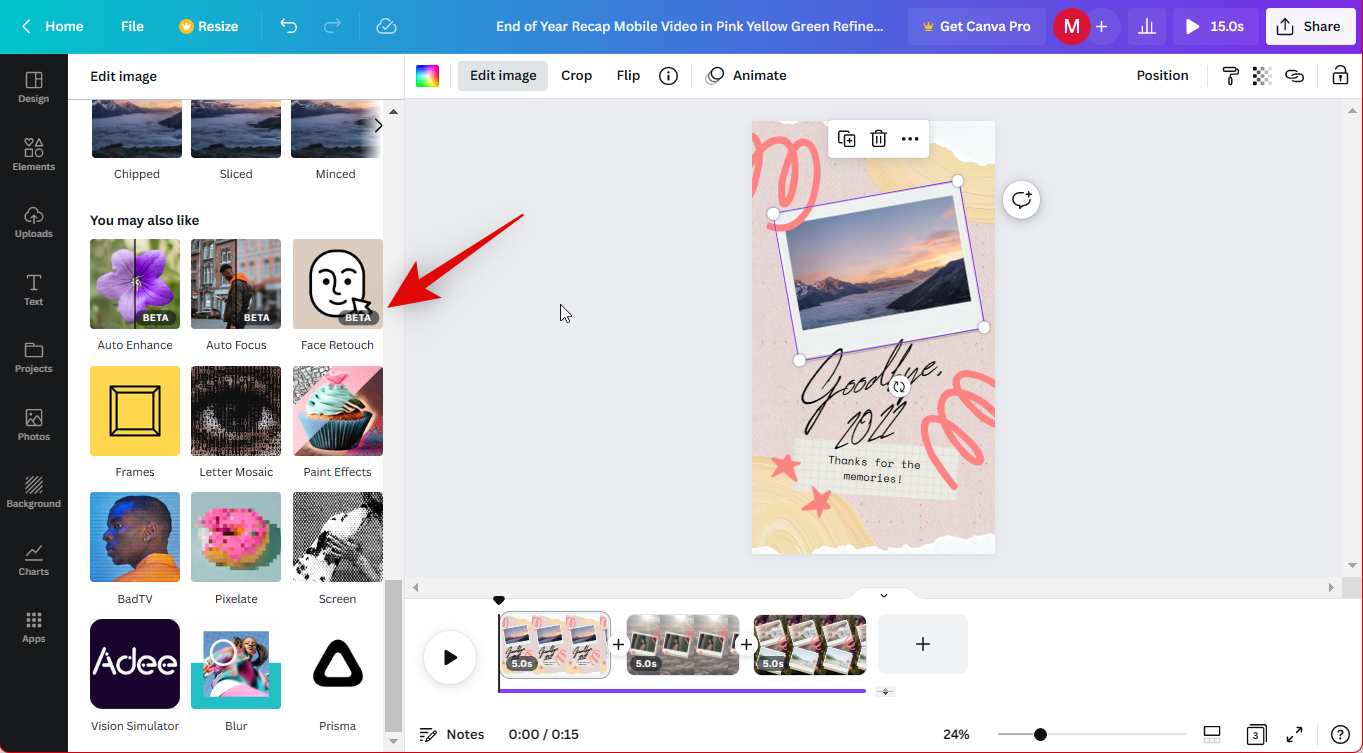This screenshot has width=1363, height=753.
Task: Select the Edit image tab
Action: [x=503, y=76]
